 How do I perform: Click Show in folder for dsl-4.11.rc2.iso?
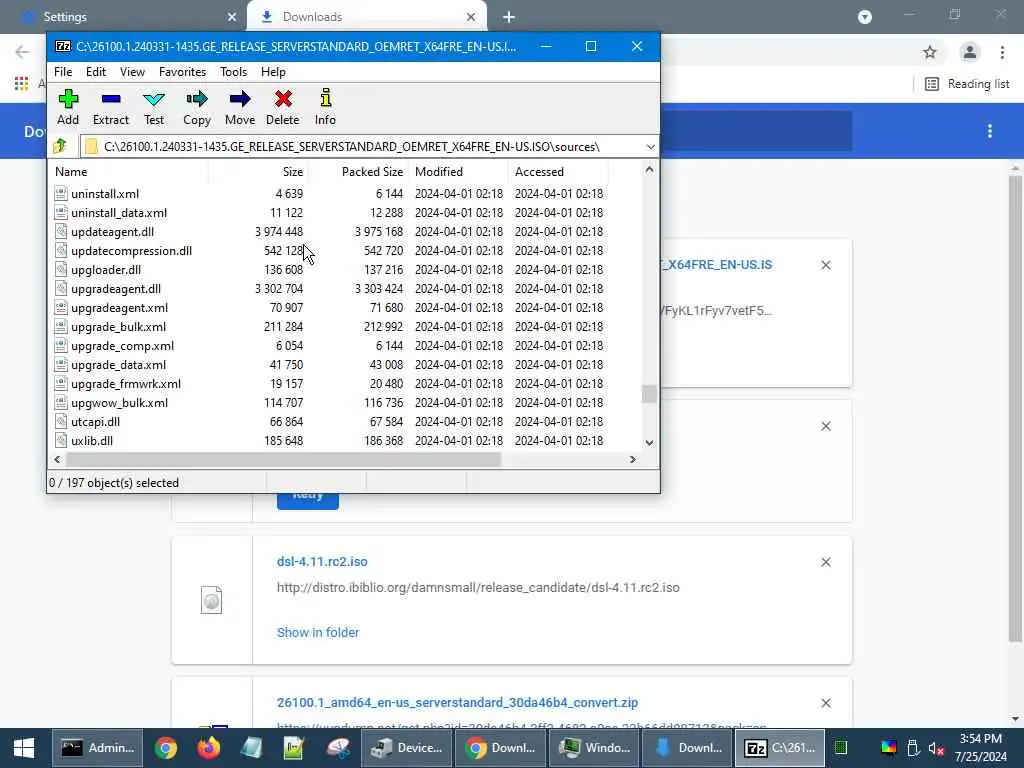point(317,632)
